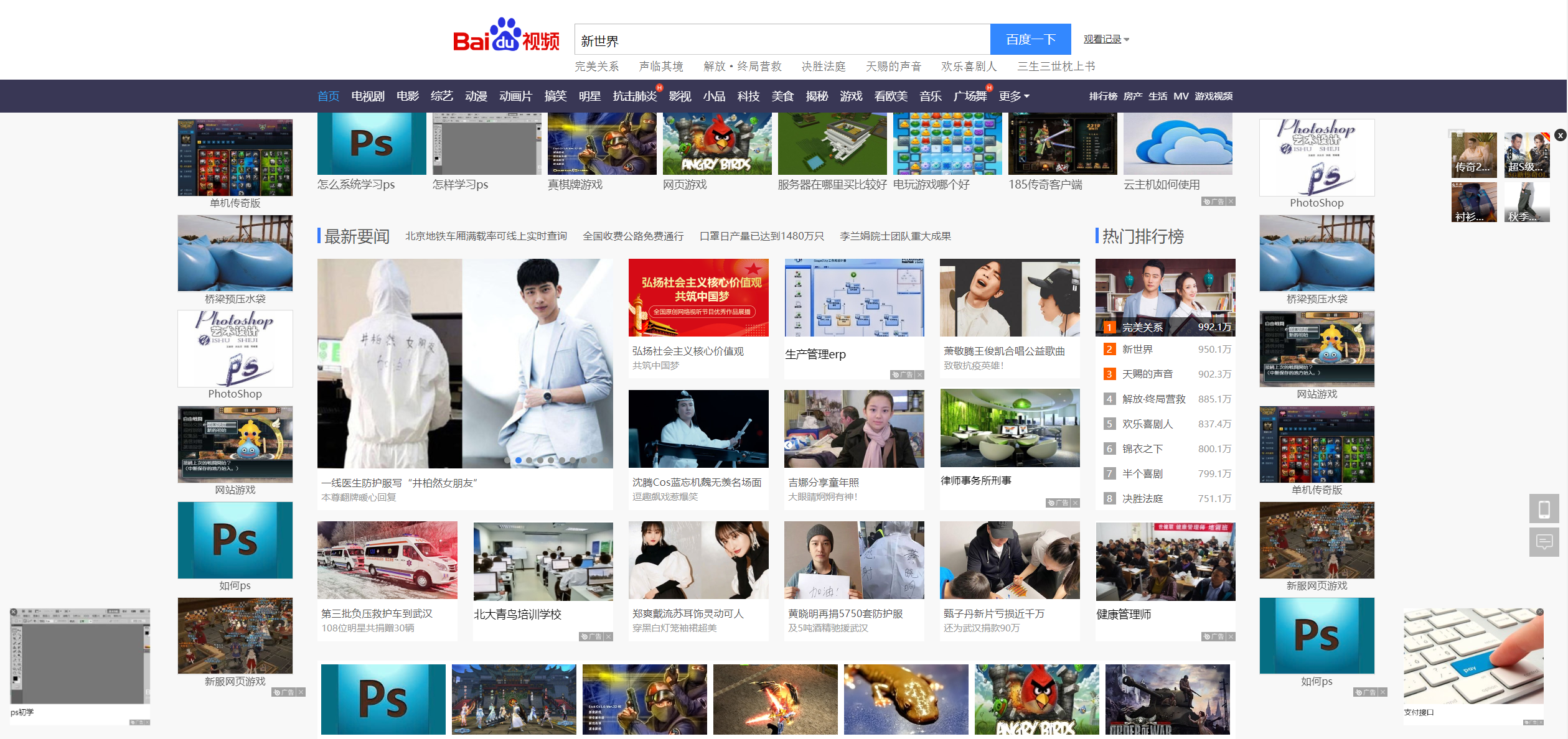Expand the 更多 navigation menu
Image resolution: width=1568 pixels, height=739 pixels.
(x=1014, y=96)
